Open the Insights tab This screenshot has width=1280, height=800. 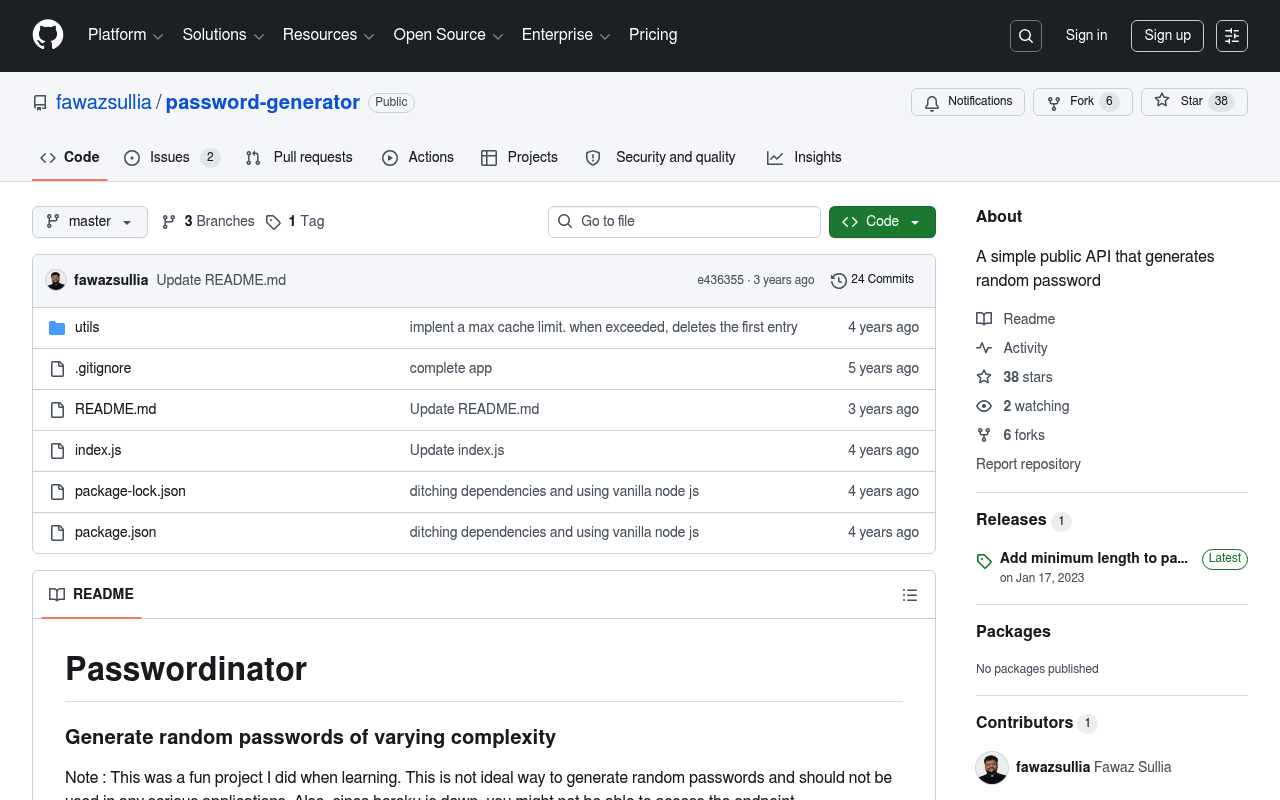tap(804, 157)
